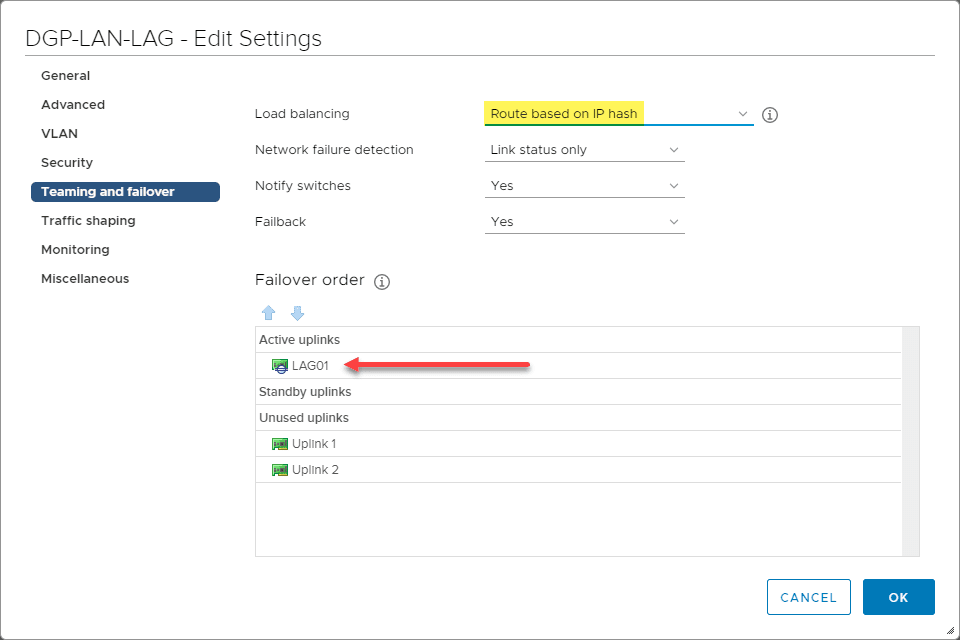Open the Security section
Image resolution: width=960 pixels, height=640 pixels.
(67, 163)
